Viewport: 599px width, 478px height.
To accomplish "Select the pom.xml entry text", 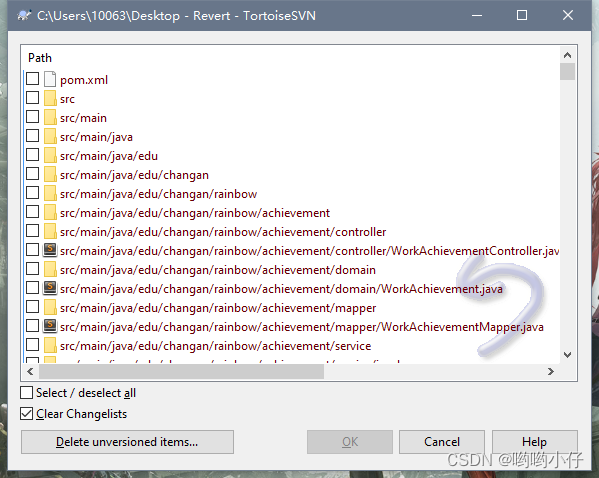I will tap(84, 80).
